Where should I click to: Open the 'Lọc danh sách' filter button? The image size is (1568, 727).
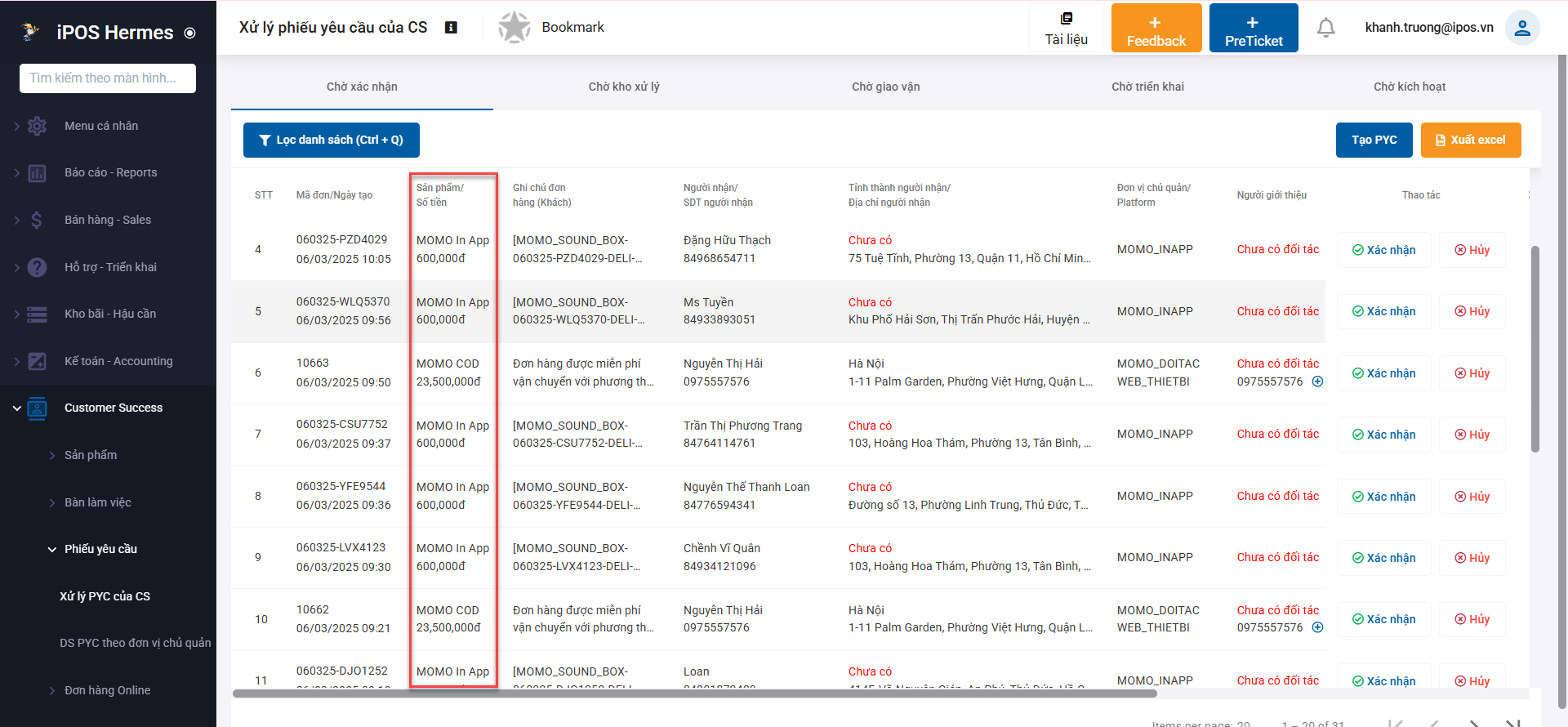[x=332, y=140]
